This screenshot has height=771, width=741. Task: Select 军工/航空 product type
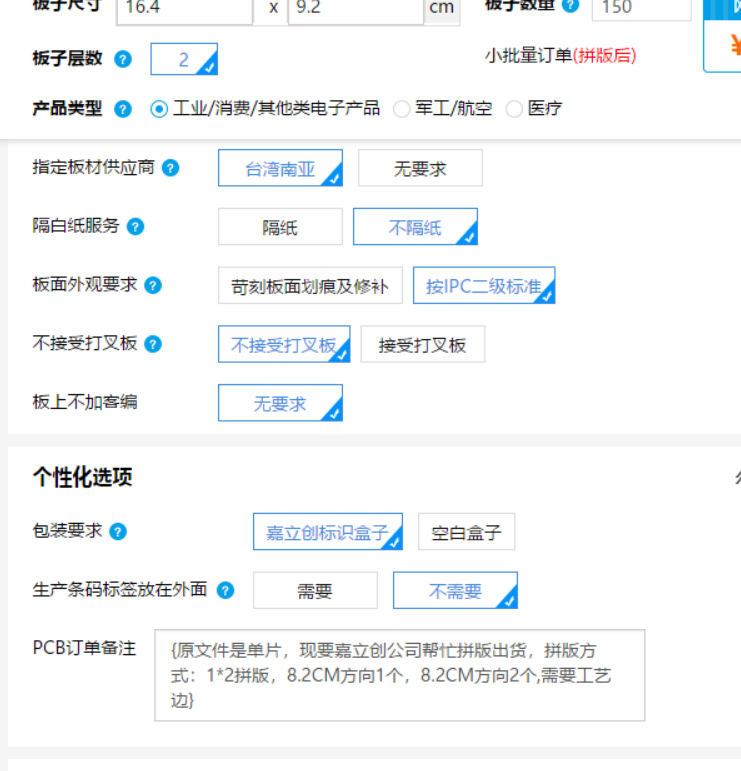pyautogui.click(x=401, y=109)
